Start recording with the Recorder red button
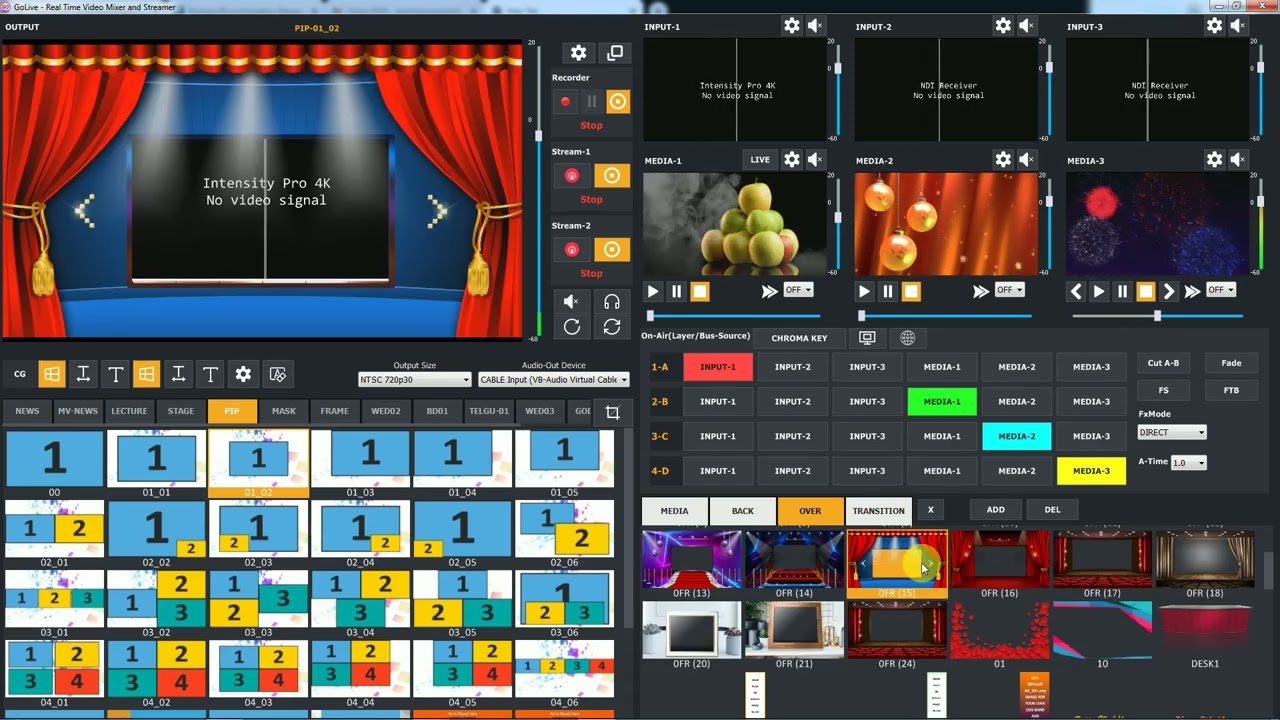Viewport: 1280px width, 720px height. (x=565, y=101)
